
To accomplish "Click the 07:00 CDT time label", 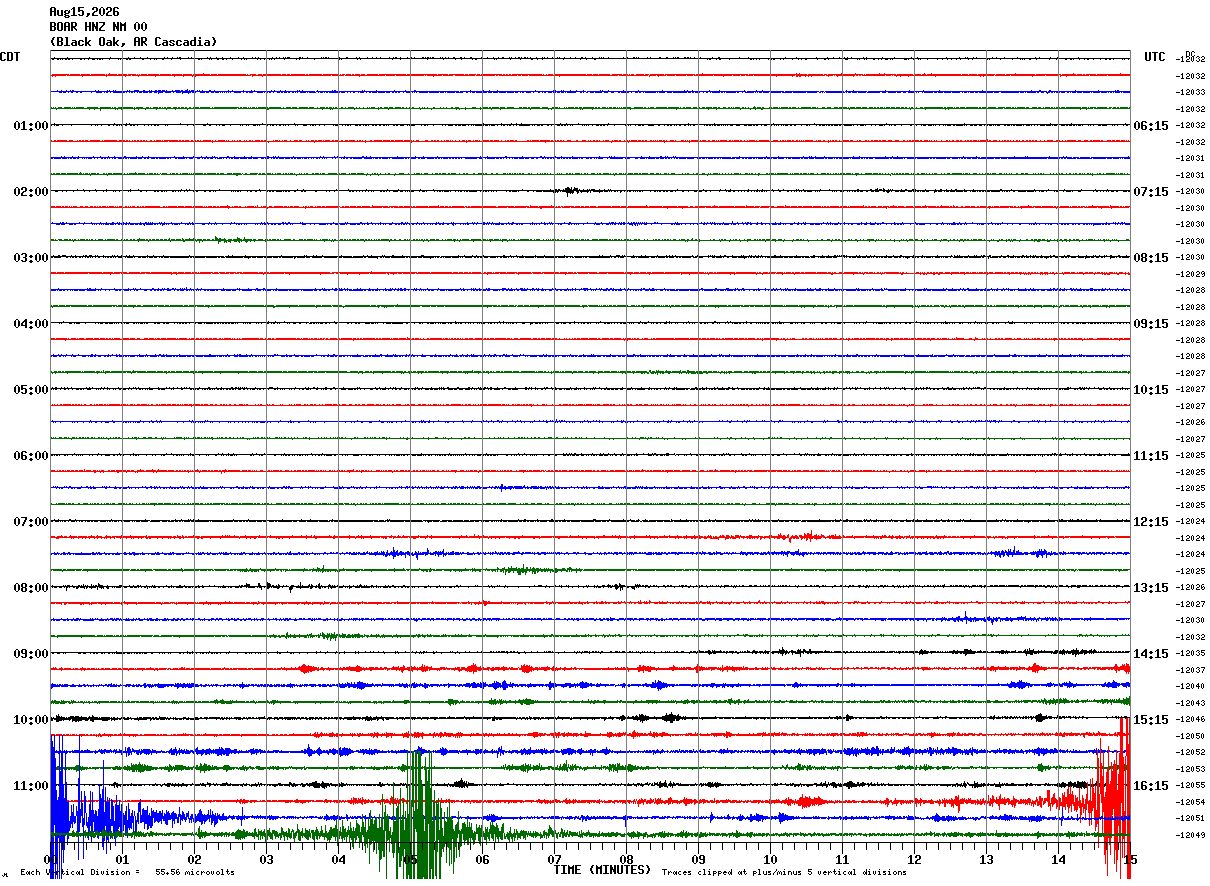I will click(30, 522).
